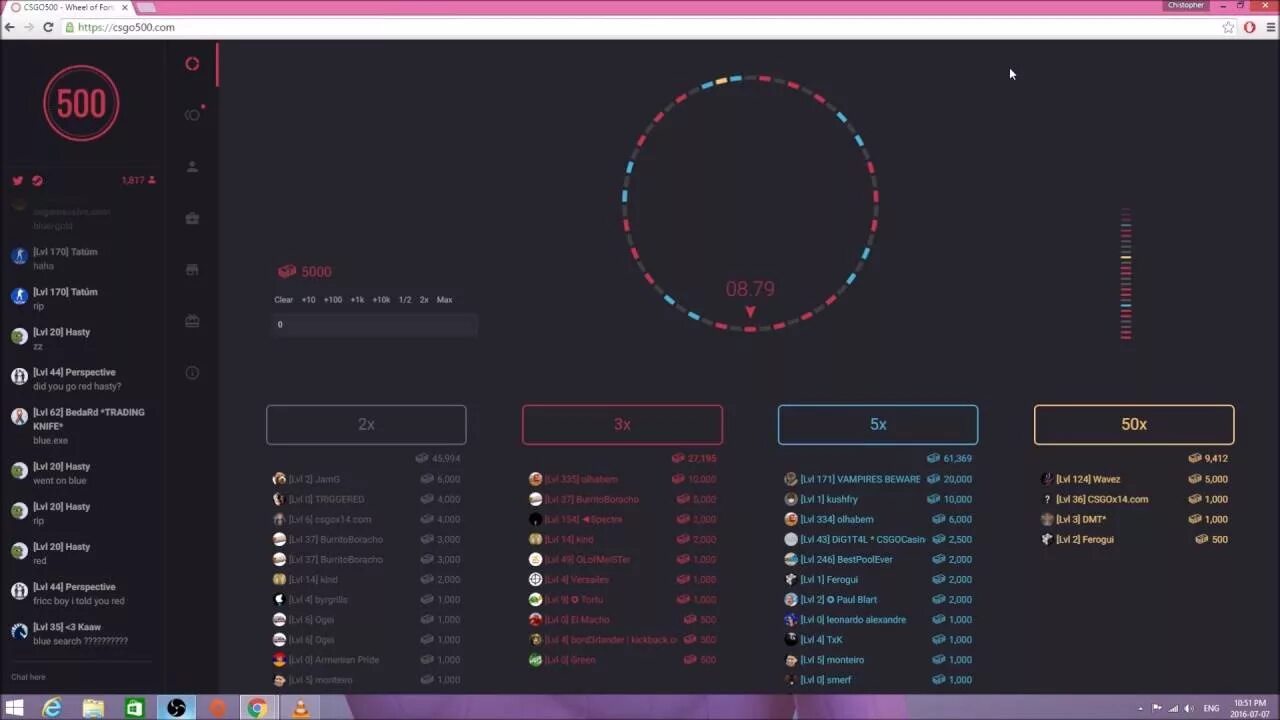The width and height of the screenshot is (1280, 720).
Task: Go back with browser back arrow
Action: pyautogui.click(x=10, y=27)
